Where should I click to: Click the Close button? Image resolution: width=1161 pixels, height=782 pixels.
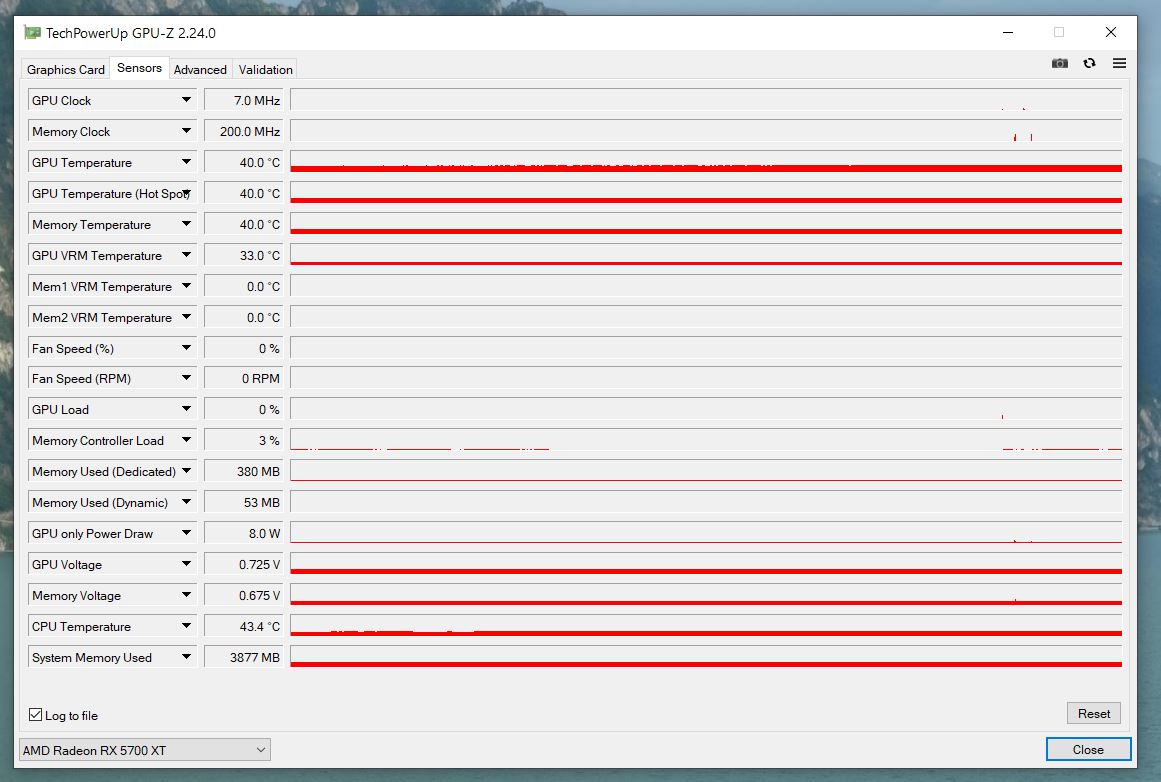[x=1088, y=749]
